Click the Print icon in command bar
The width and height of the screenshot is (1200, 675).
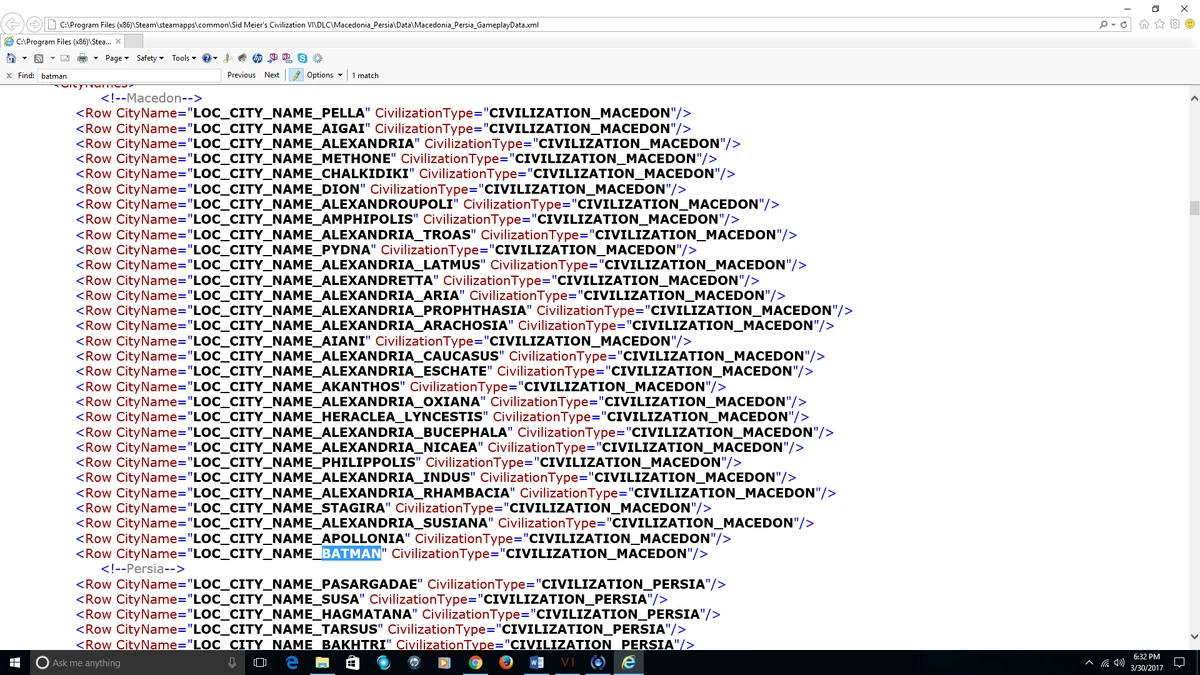[82, 58]
